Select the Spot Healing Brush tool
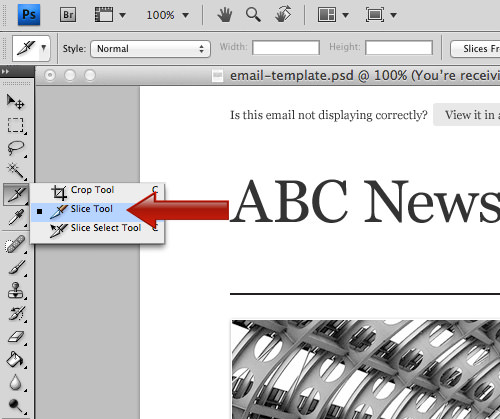Viewport: 500px width, 419px height. coord(15,244)
